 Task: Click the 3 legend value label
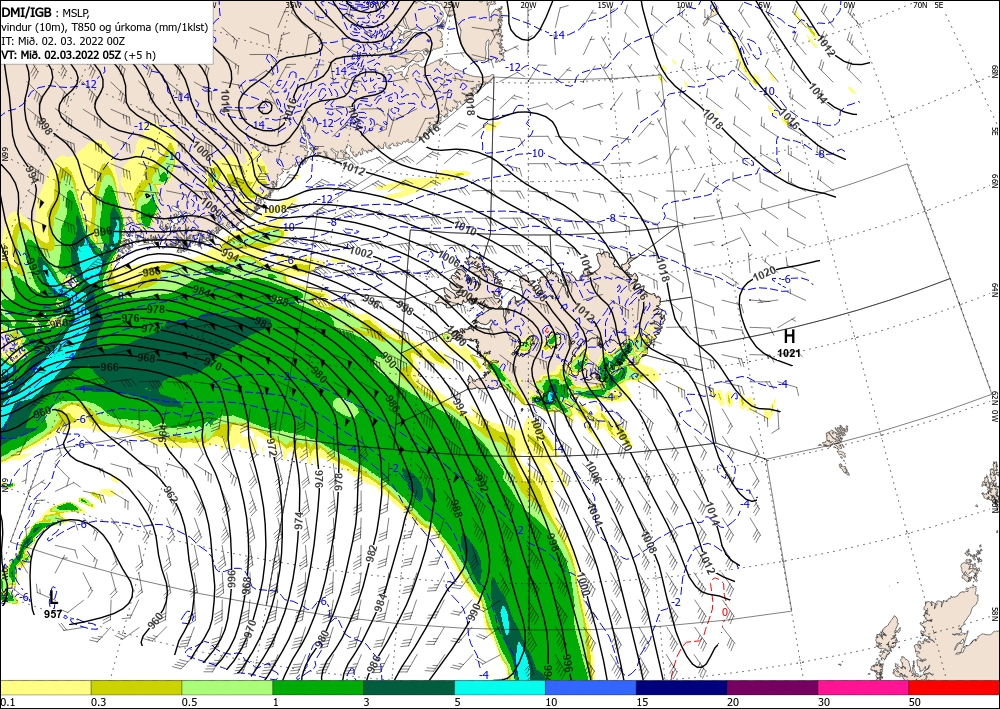point(366,702)
